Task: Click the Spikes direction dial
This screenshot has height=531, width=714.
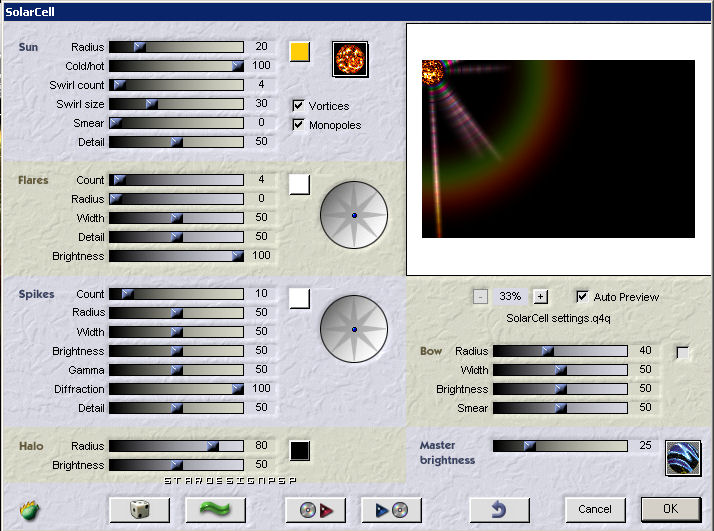Action: click(354, 329)
